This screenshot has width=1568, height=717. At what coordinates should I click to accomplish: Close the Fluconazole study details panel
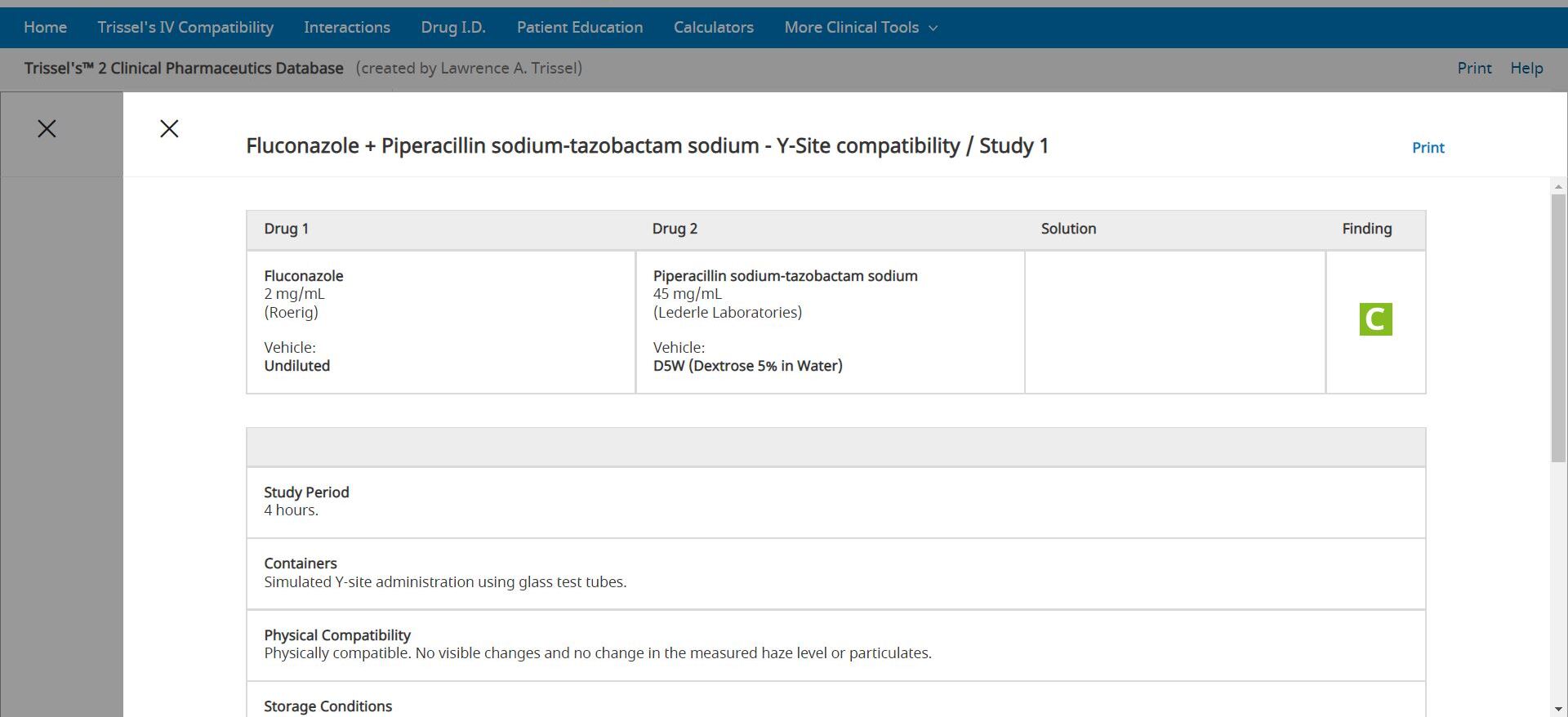click(x=169, y=129)
